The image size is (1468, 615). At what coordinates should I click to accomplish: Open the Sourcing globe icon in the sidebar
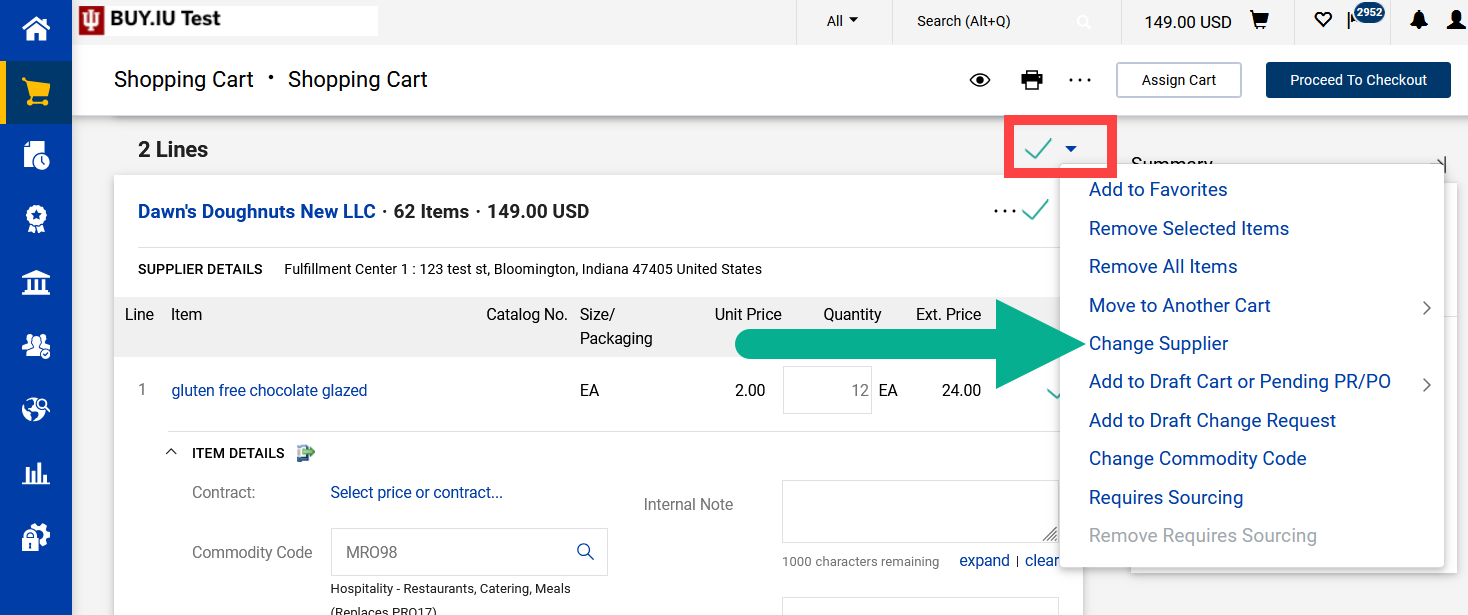(x=36, y=409)
